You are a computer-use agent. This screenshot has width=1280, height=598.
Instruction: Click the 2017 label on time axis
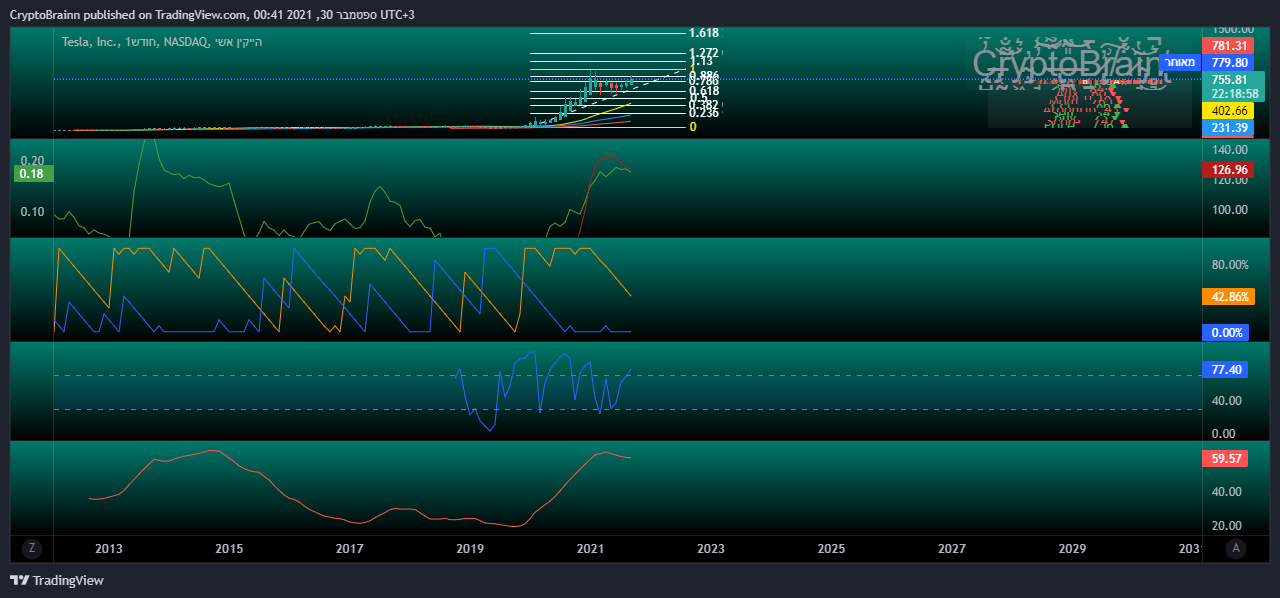click(349, 549)
